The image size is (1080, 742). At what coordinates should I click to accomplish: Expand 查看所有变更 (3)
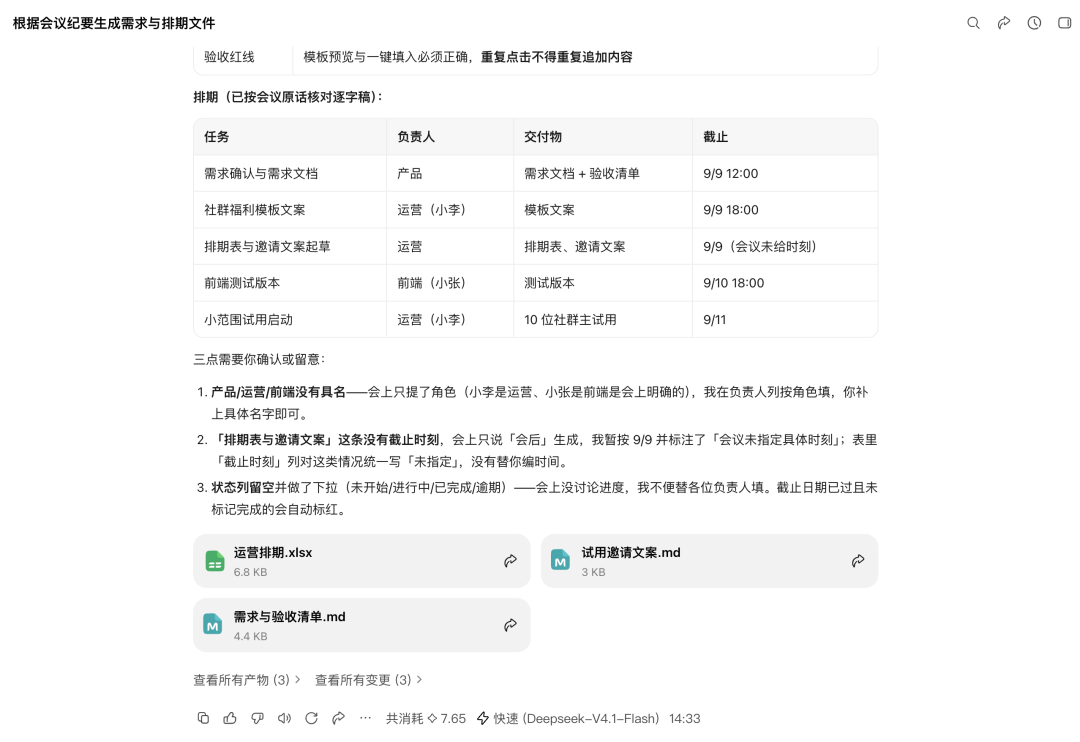pos(368,680)
